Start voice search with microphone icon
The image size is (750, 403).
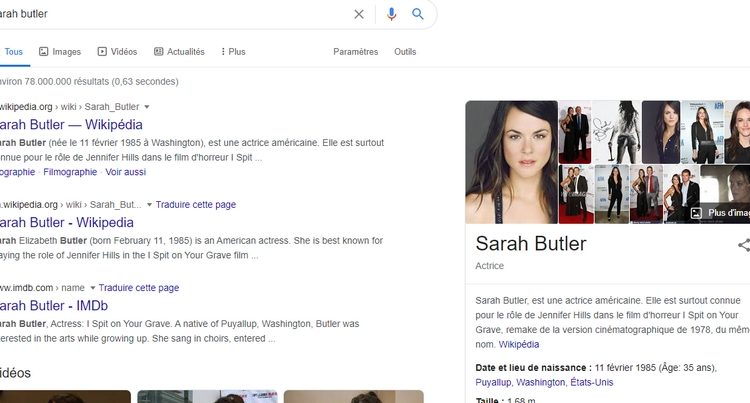click(391, 14)
